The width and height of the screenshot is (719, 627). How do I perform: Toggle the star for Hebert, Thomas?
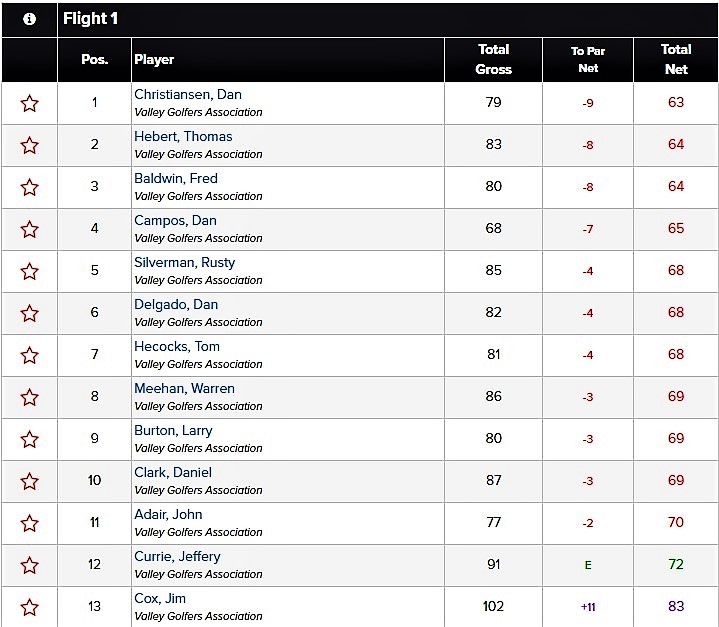pyautogui.click(x=29, y=145)
